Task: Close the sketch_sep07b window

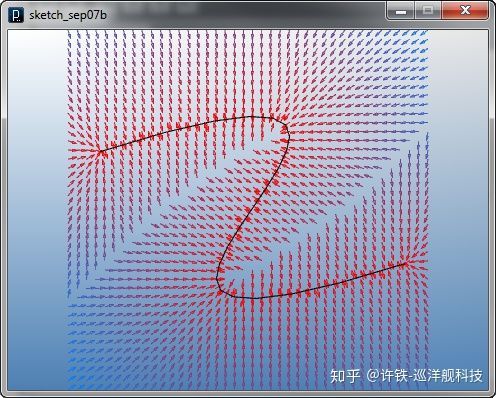Action: click(465, 11)
